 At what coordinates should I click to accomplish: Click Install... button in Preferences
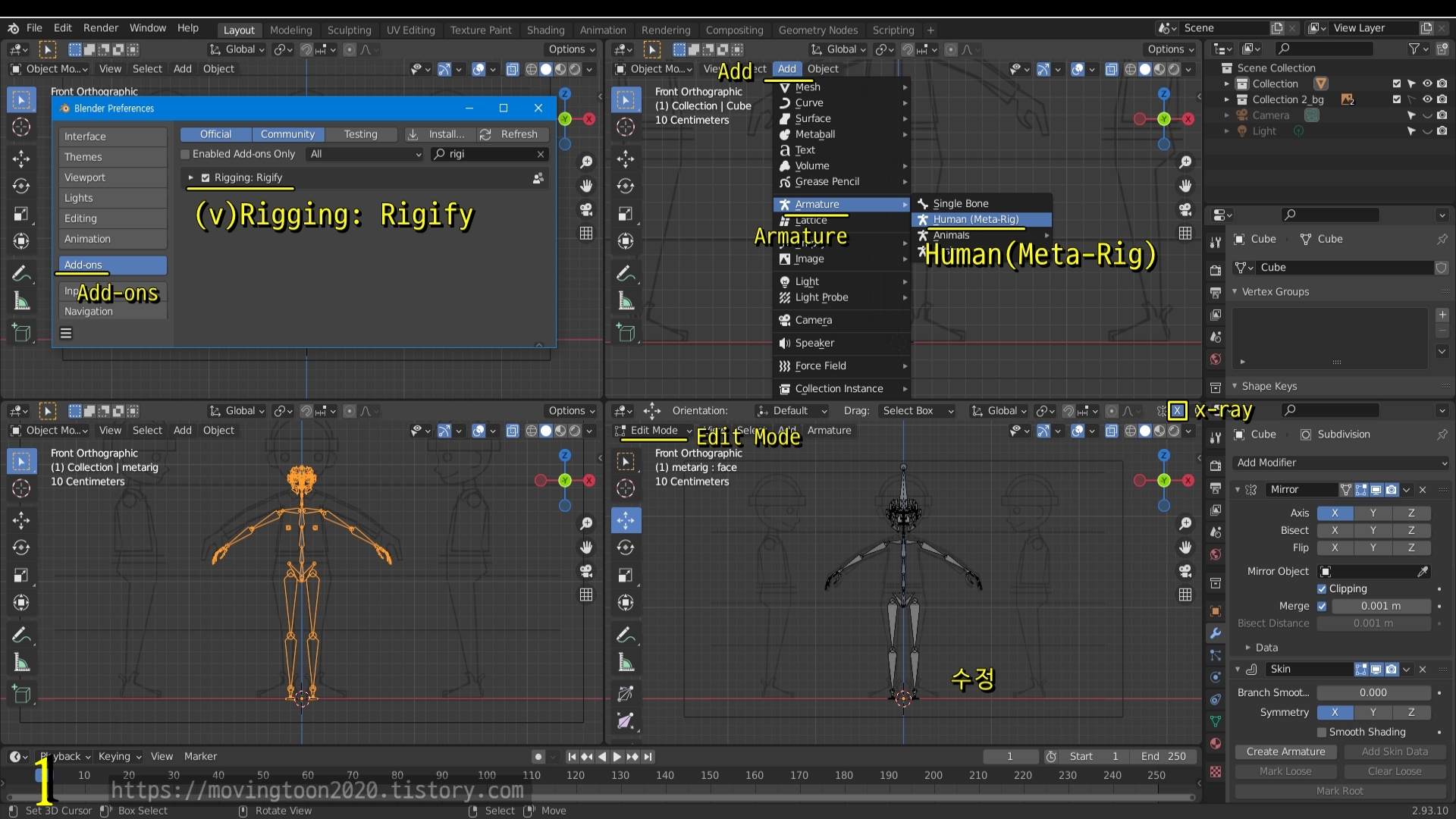437,134
